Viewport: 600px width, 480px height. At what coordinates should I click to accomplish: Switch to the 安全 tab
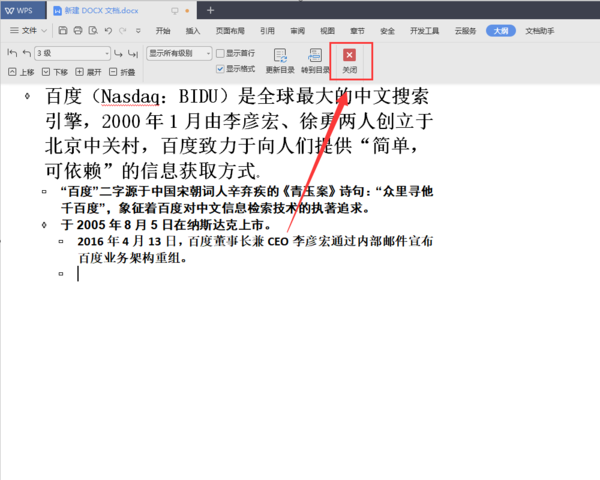point(387,31)
